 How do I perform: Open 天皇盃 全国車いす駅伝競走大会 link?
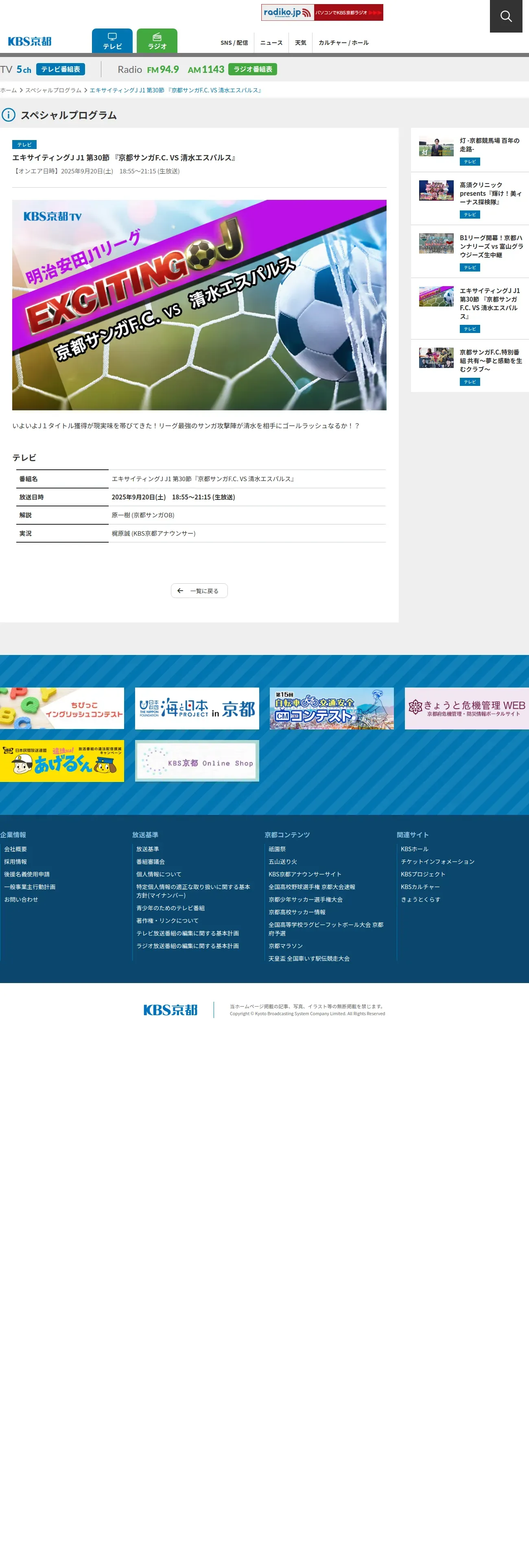pyautogui.click(x=309, y=959)
